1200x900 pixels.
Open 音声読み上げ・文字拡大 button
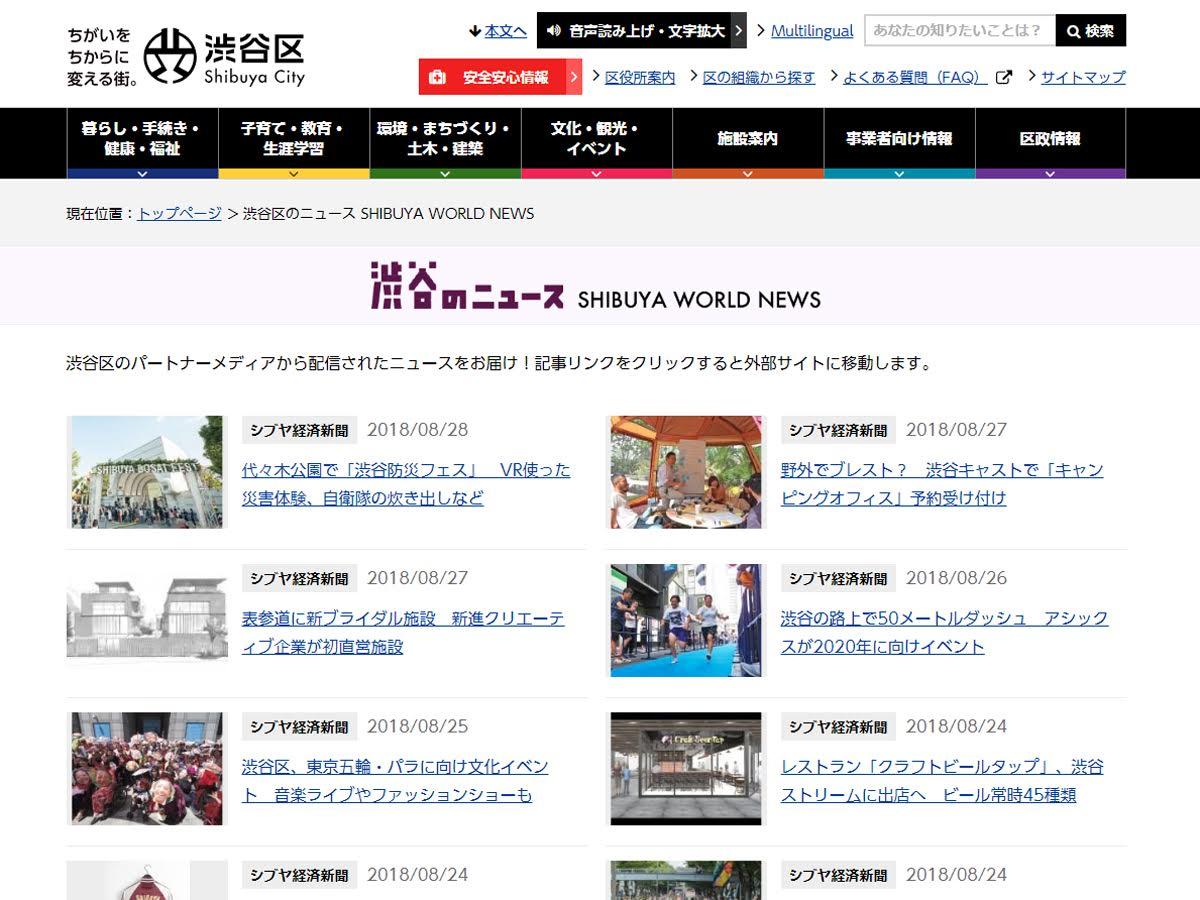[x=641, y=31]
